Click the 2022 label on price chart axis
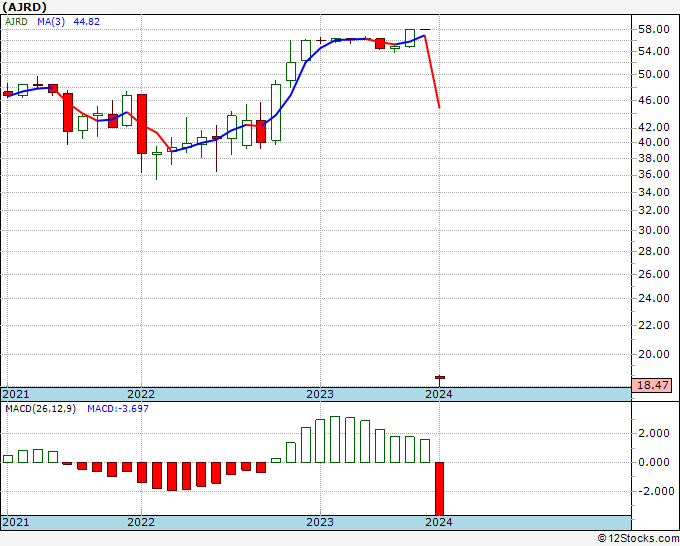Screen dimensions: 680x546 141,394
